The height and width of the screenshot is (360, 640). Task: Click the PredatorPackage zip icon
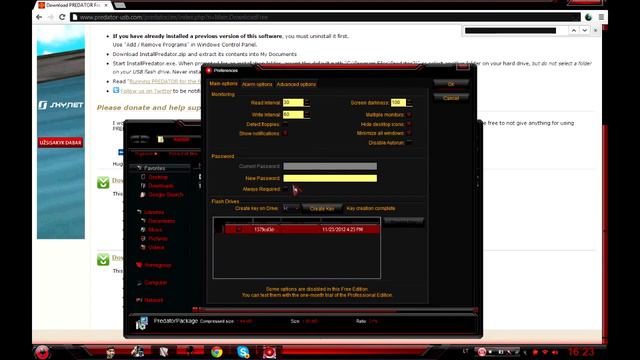142,322
